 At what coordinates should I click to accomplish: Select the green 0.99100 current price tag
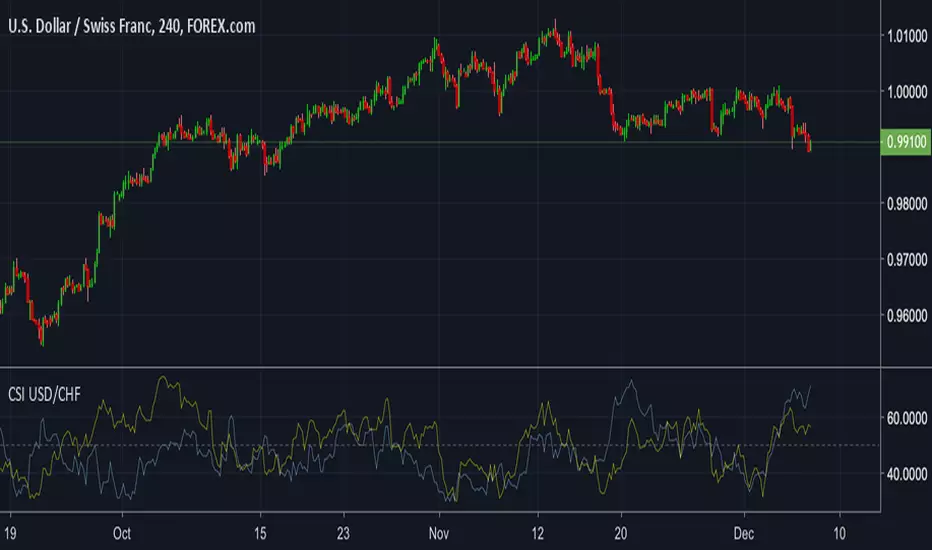point(906,142)
